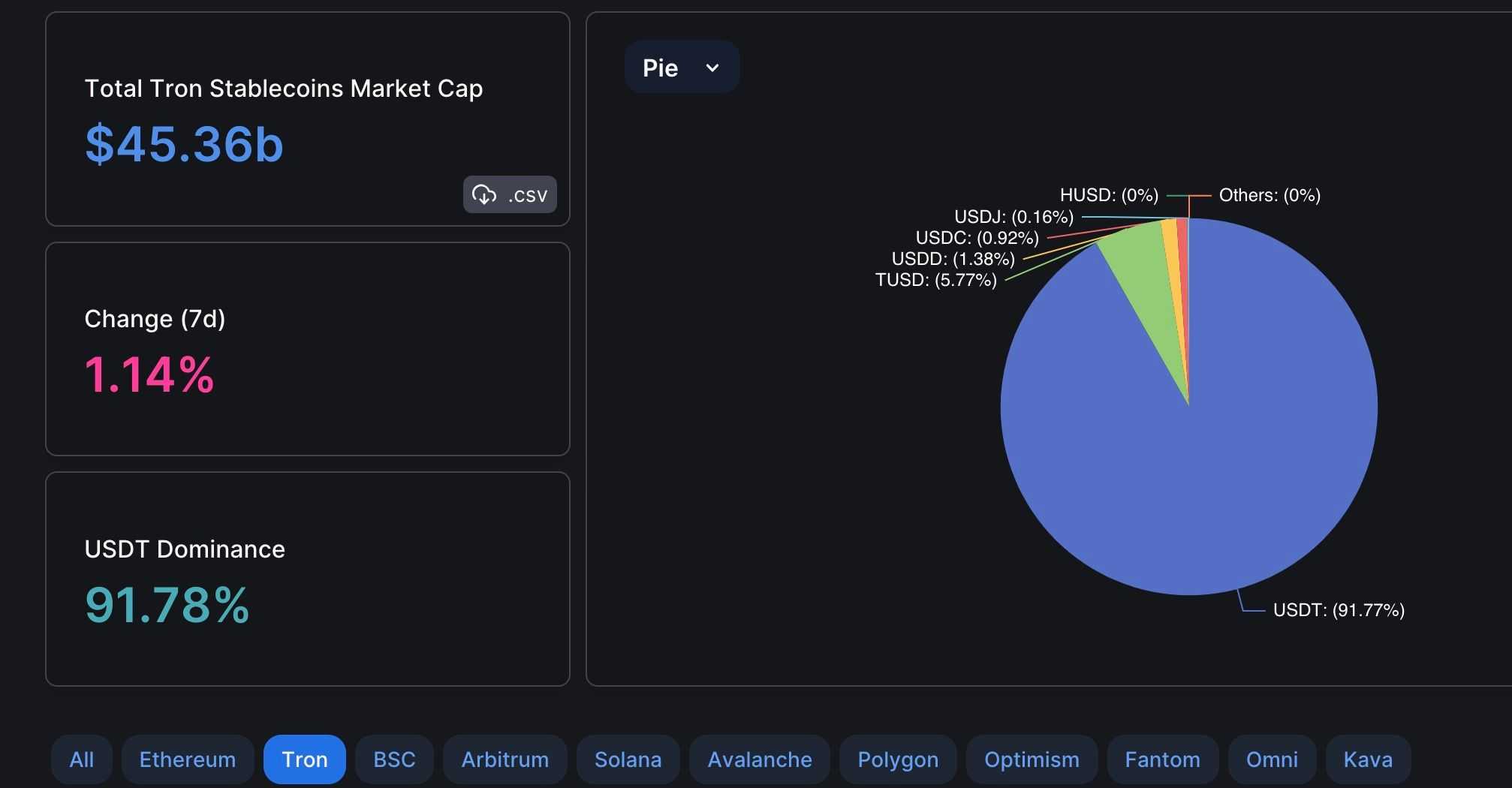This screenshot has height=788, width=1512.
Task: Expand the chevron next to Pie
Action: click(711, 68)
